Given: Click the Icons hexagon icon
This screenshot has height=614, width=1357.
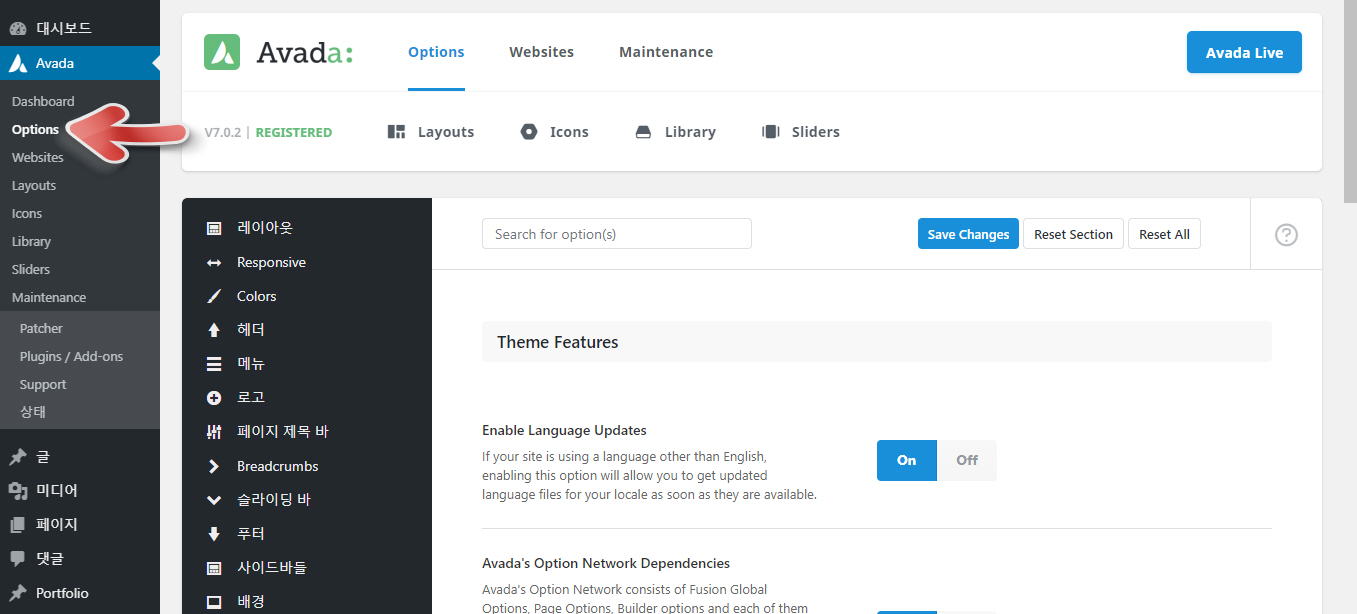Looking at the screenshot, I should click(x=529, y=132).
